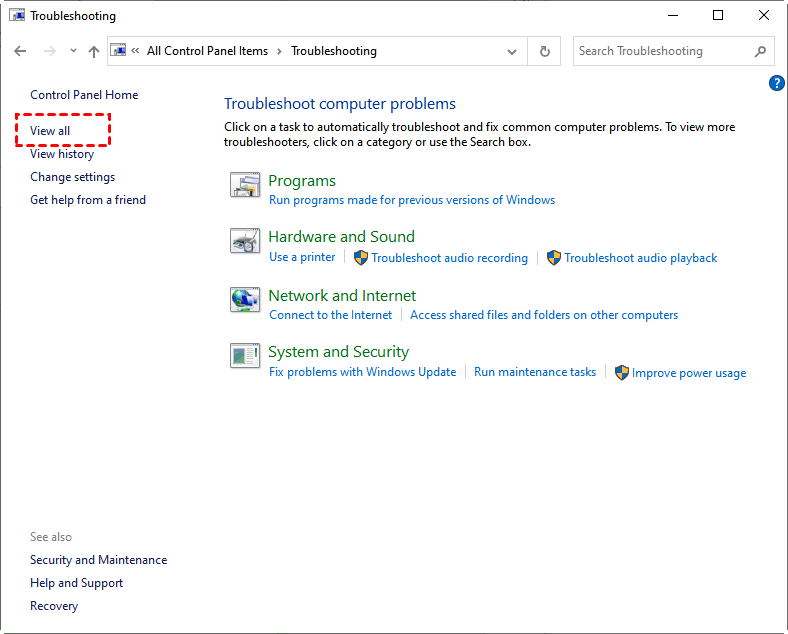Click the Hardware and Sound icon
Screen dimensions: 788x634
pyautogui.click(x=245, y=241)
